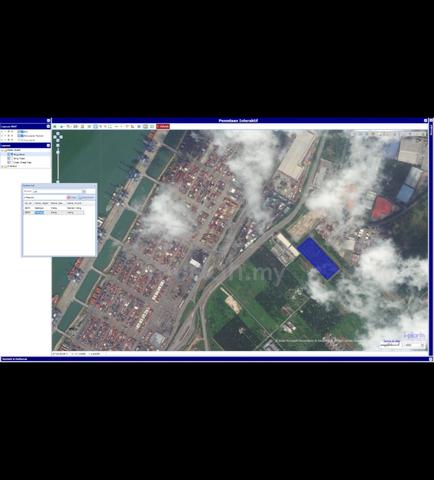Image resolution: width=434 pixels, height=480 pixels.
Task: Click the red button in the map toolbar
Action: [163, 126]
